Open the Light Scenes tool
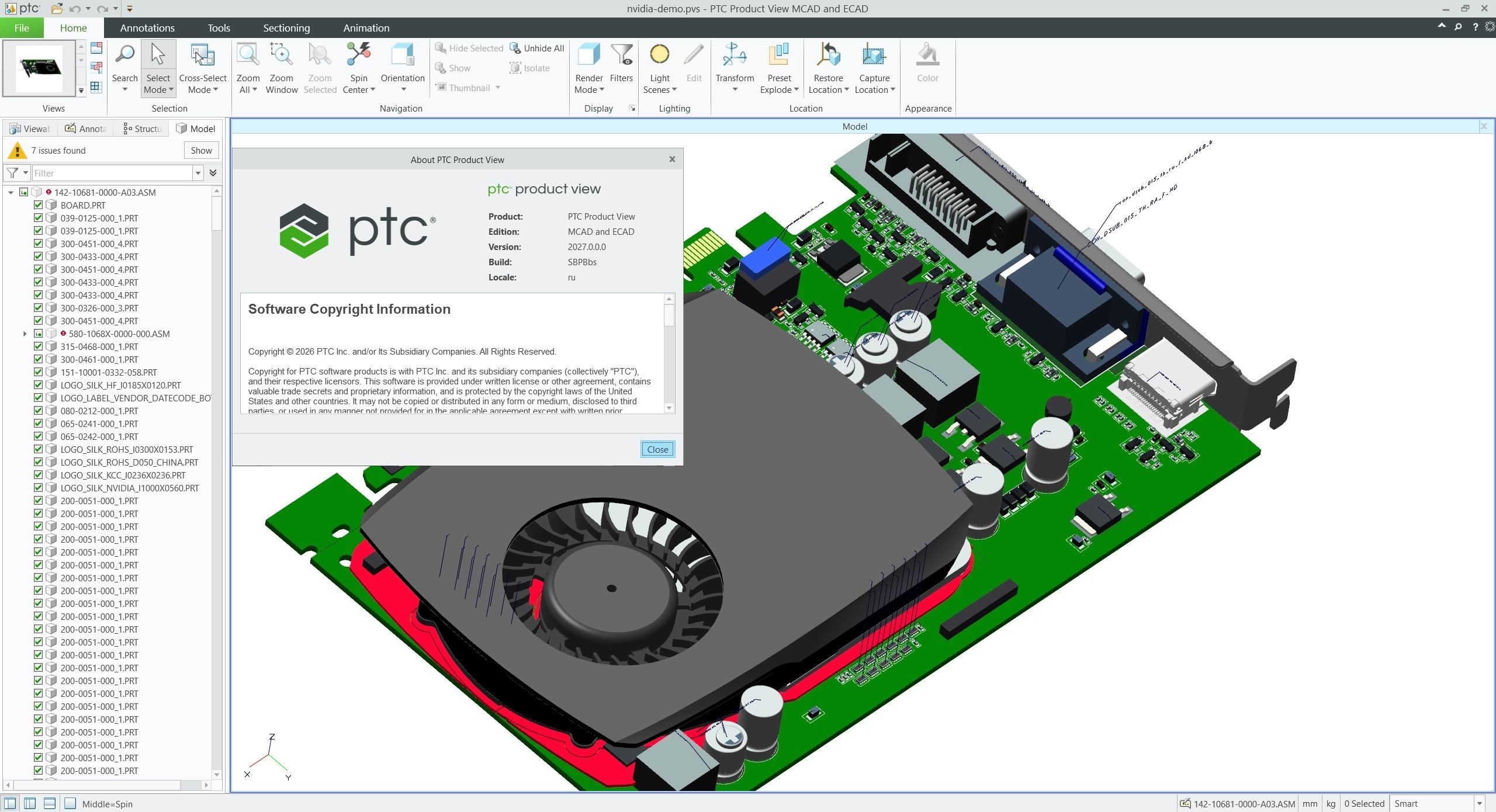 click(x=660, y=67)
